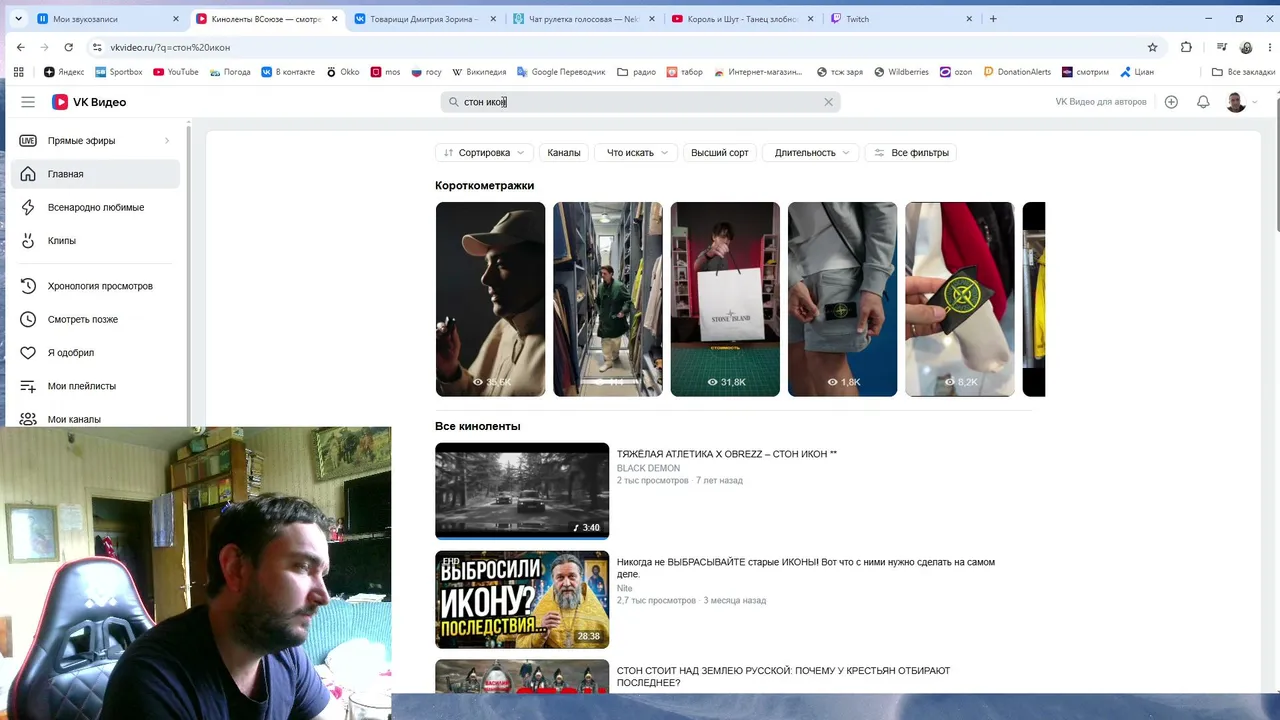Switch to Чат рулетка голосовая tab
This screenshot has height=720, width=1280.
(x=584, y=19)
